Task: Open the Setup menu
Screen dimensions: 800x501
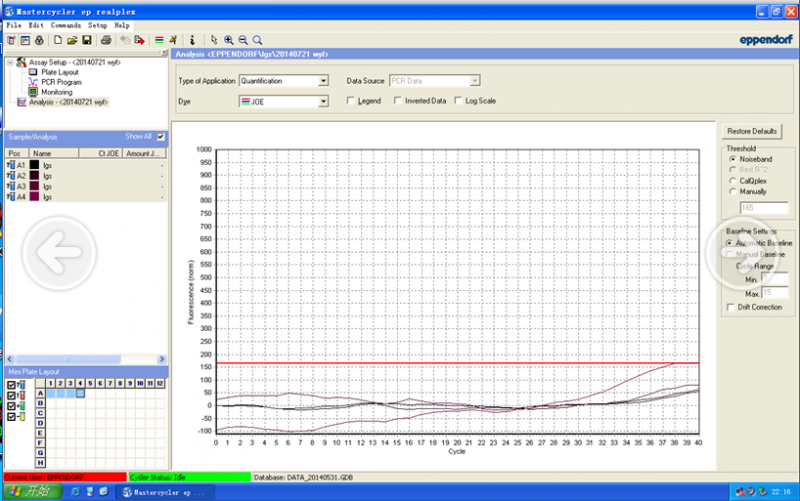Action: (97, 24)
